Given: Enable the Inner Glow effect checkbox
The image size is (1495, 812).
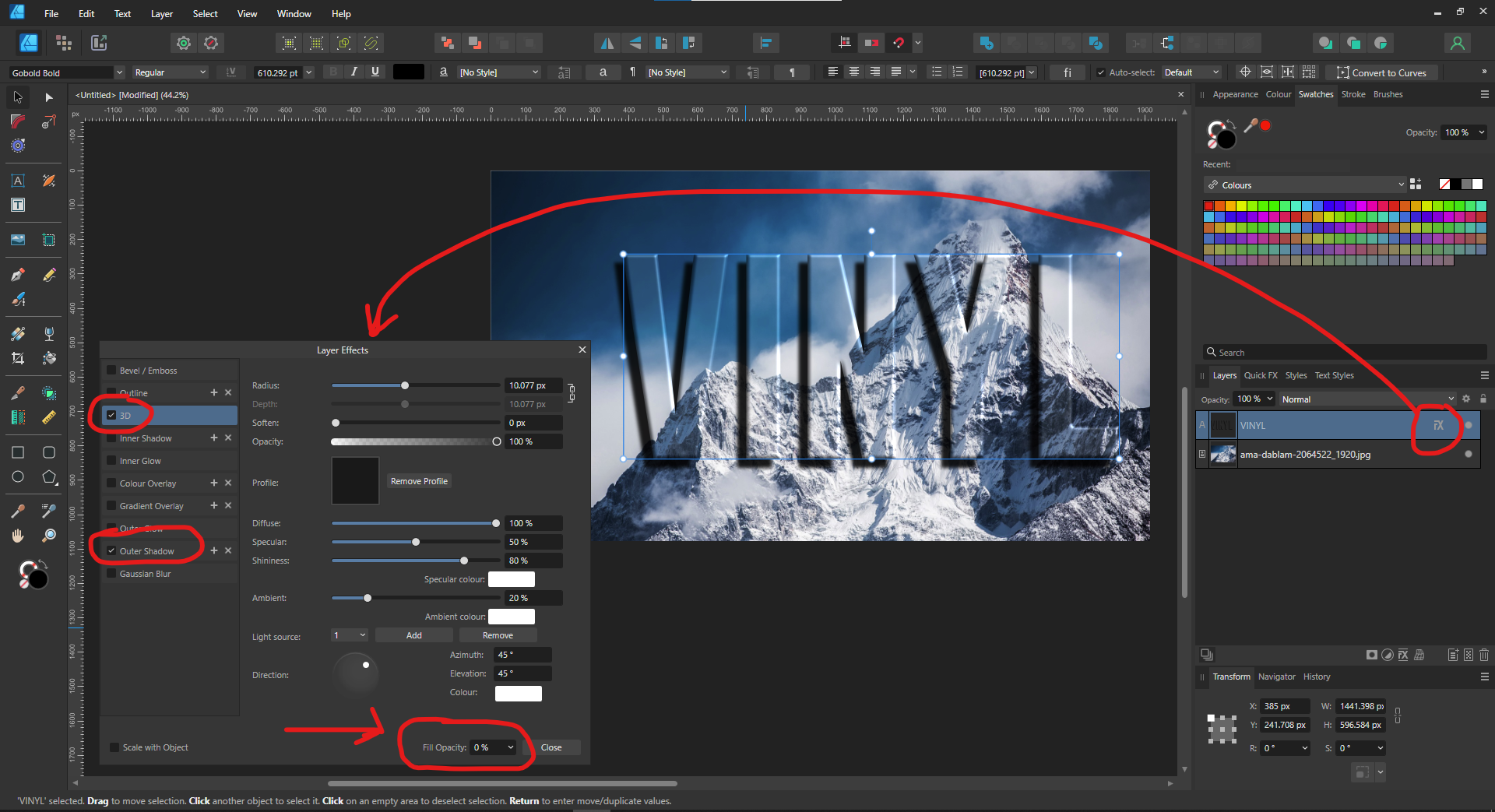Looking at the screenshot, I should [x=111, y=461].
